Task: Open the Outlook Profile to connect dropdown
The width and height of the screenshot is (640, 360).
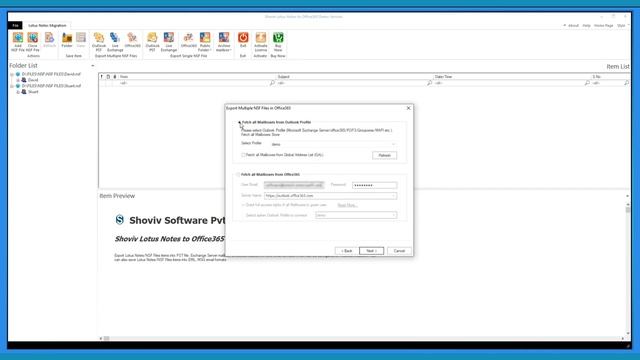Action: tap(356, 215)
